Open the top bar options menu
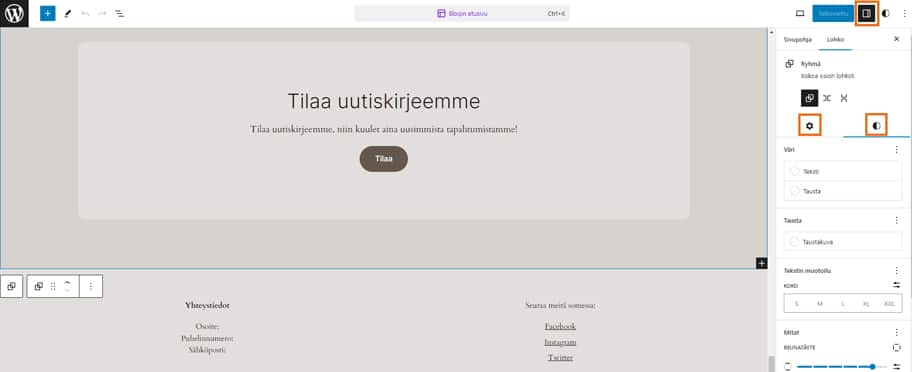Viewport: 912px width, 372px height. pos(904,13)
